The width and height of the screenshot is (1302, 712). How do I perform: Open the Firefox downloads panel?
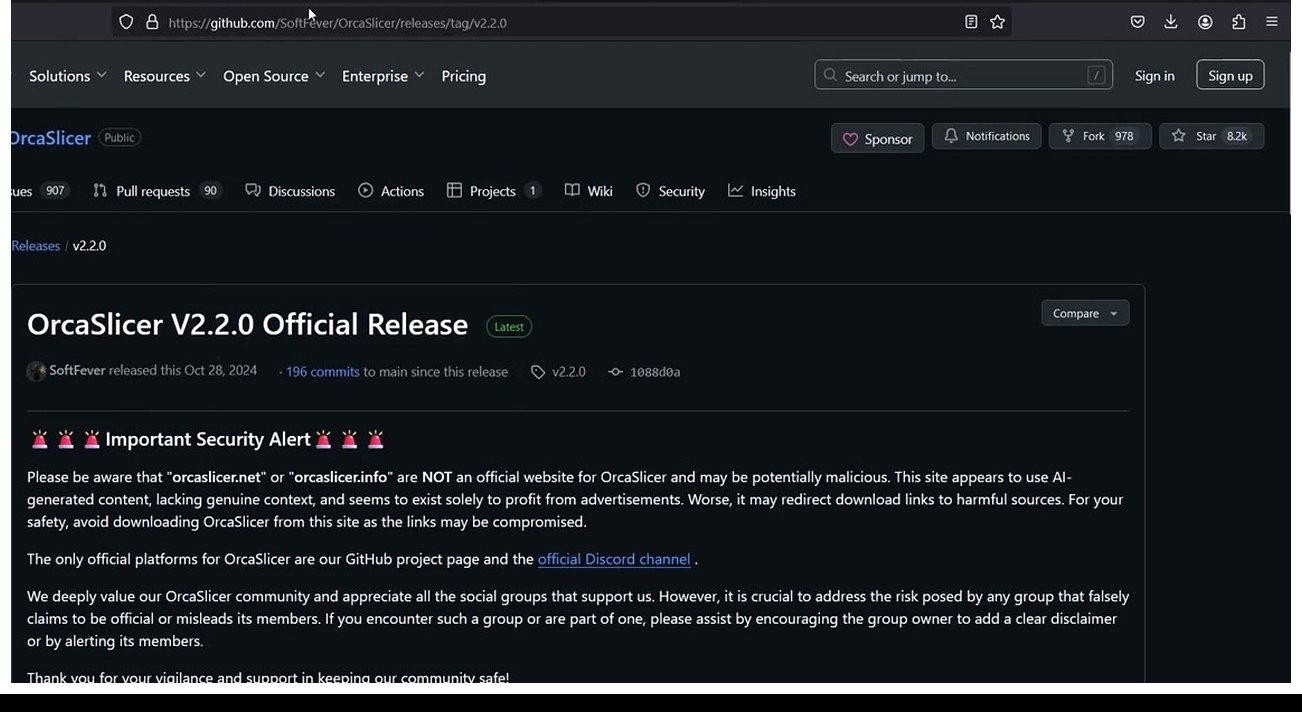[1171, 22]
